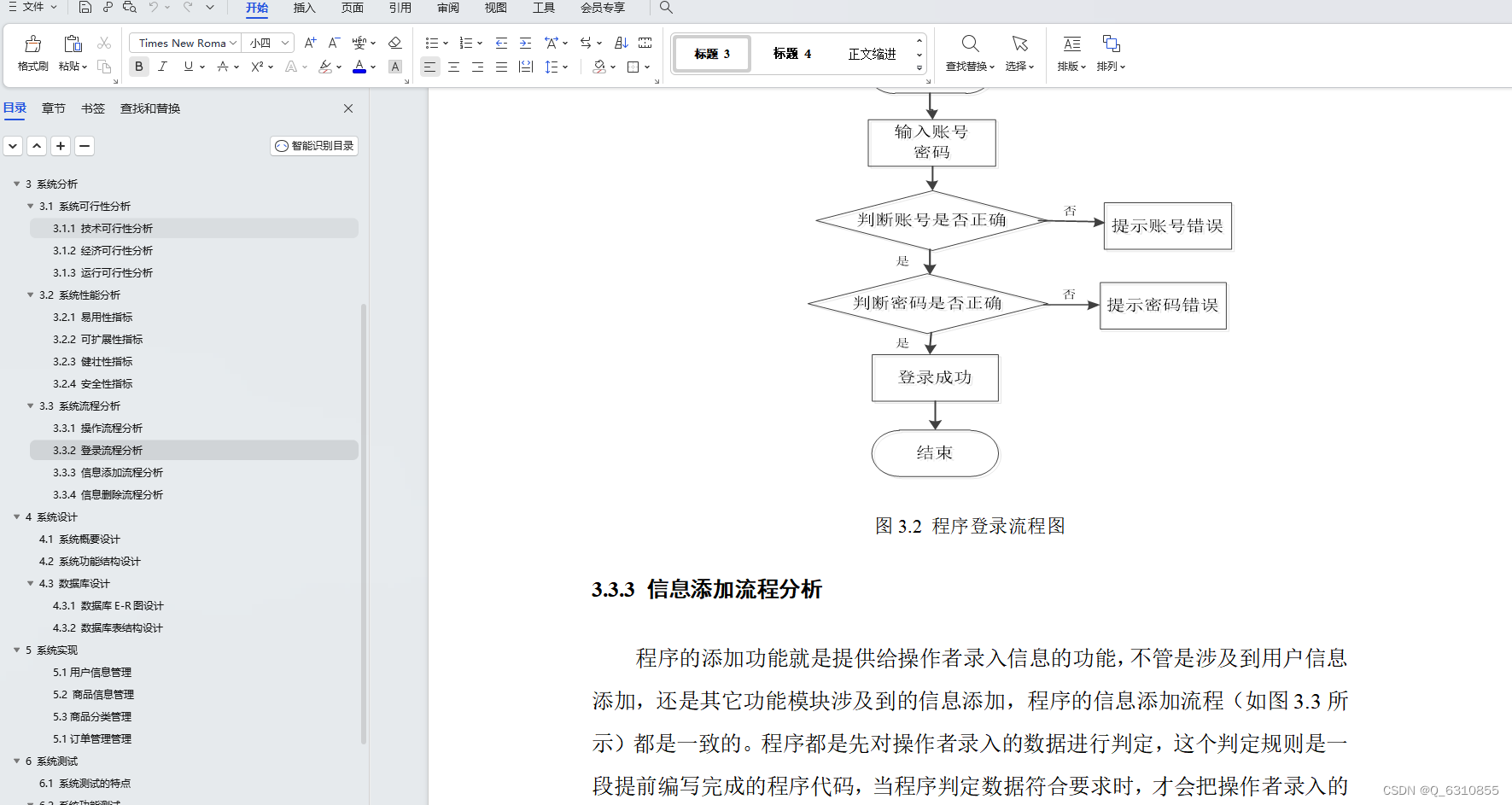
Task: Click the Sort (A-Z) icon
Action: click(622, 43)
